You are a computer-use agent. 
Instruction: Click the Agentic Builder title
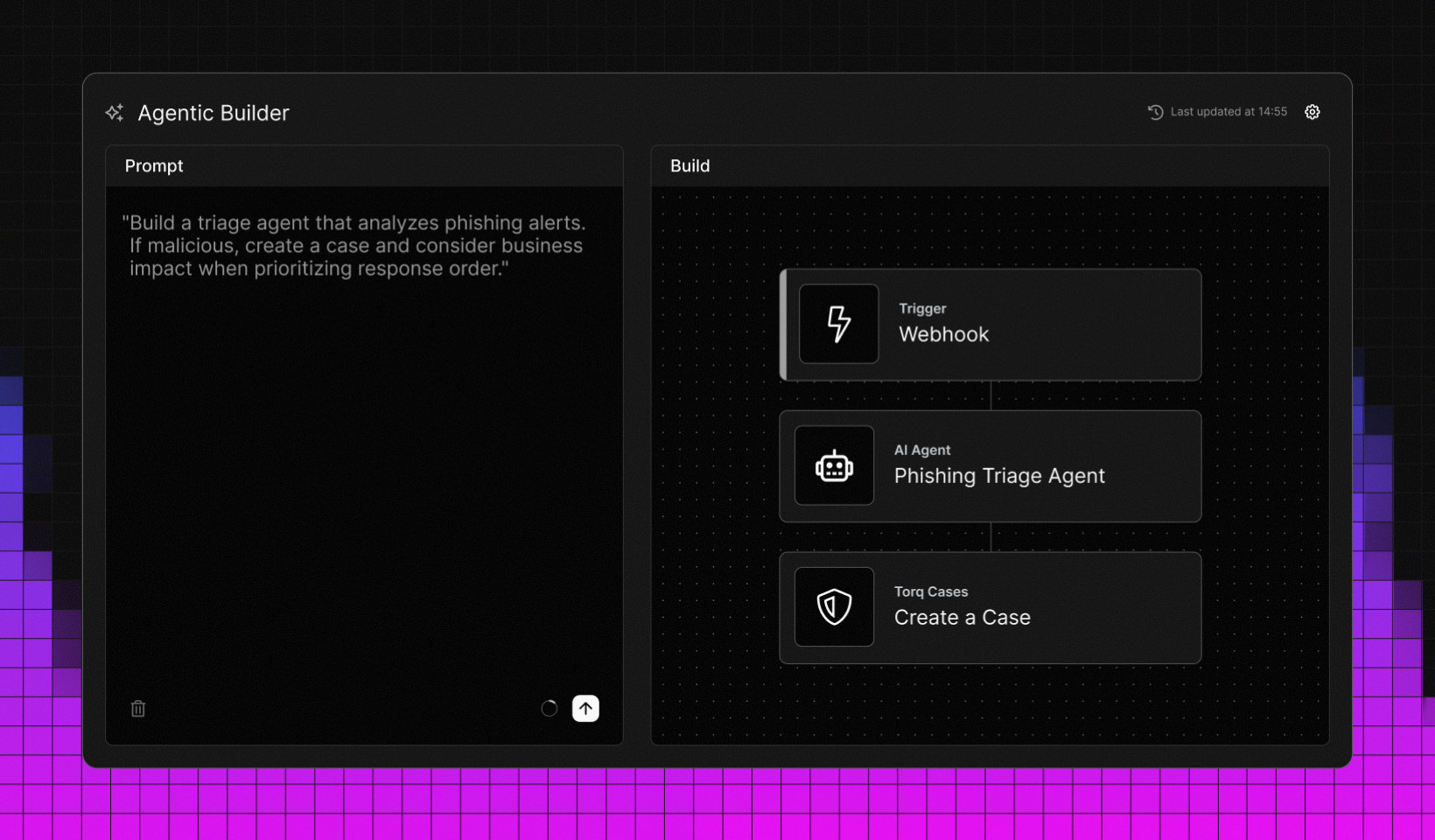coord(213,113)
